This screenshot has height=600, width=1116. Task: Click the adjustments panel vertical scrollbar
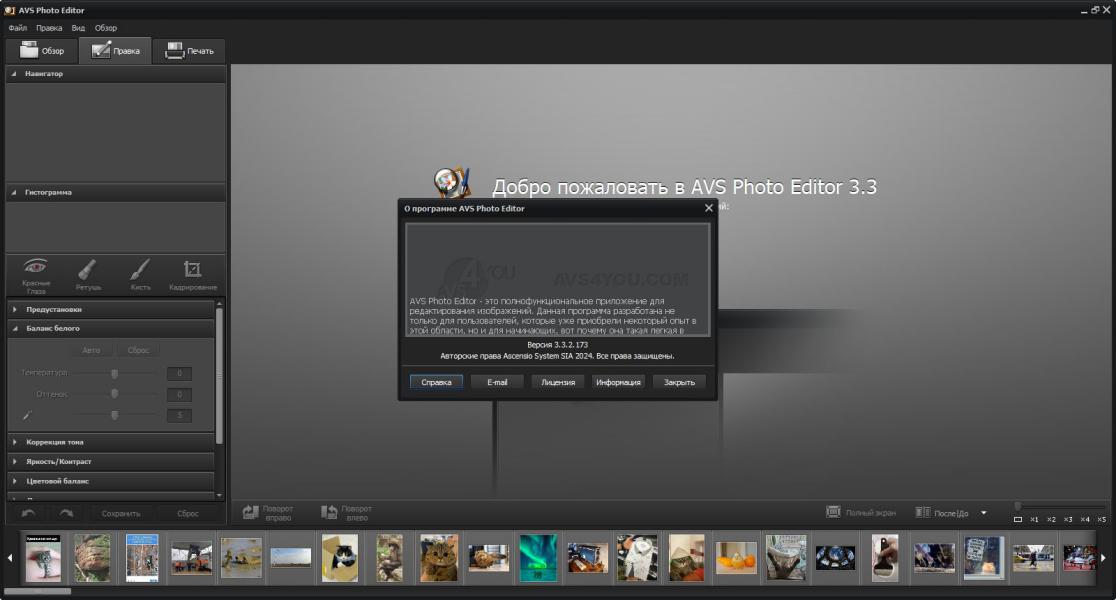click(219, 375)
